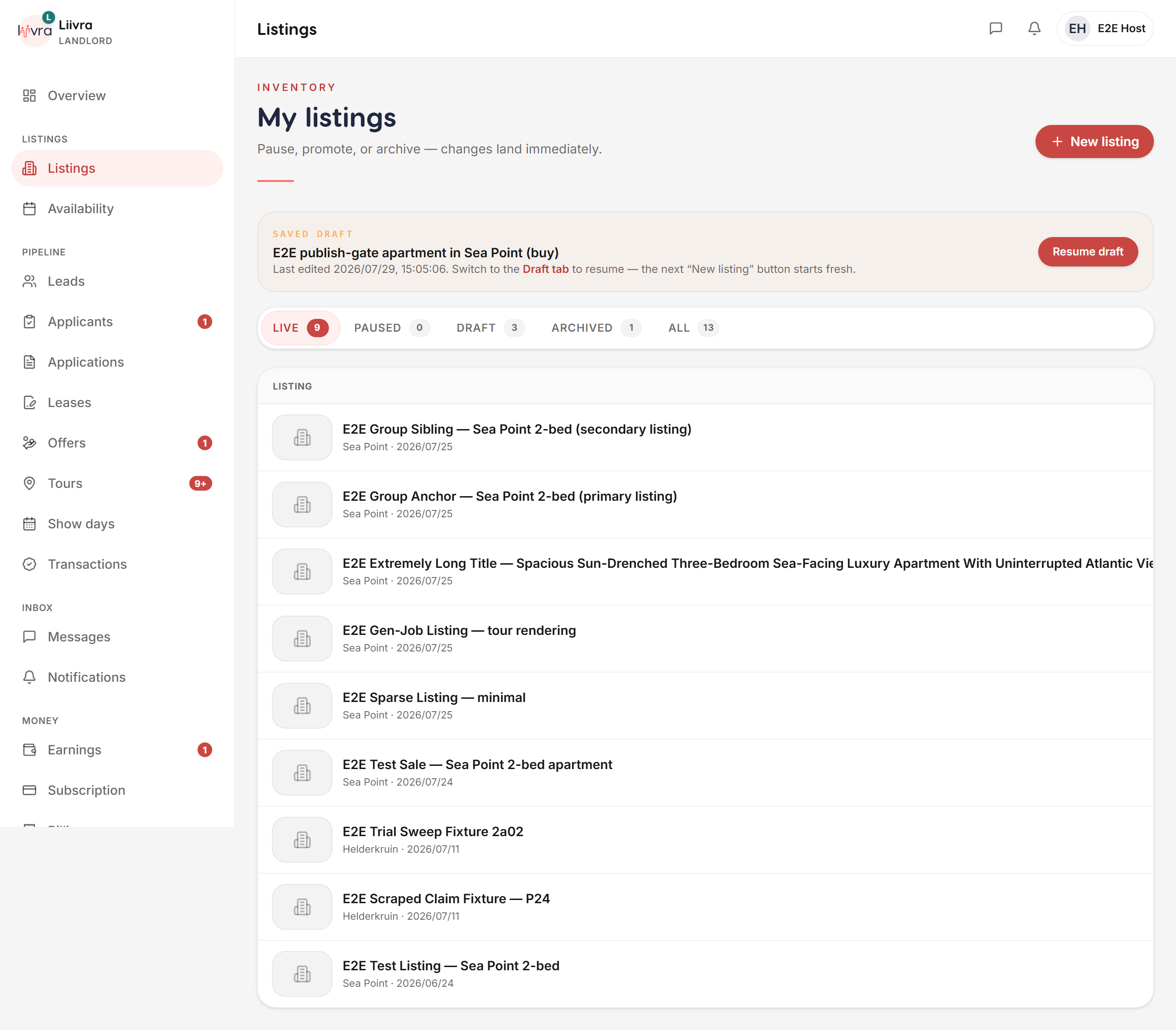
Task: Click the Subscription card icon
Action: click(x=29, y=790)
